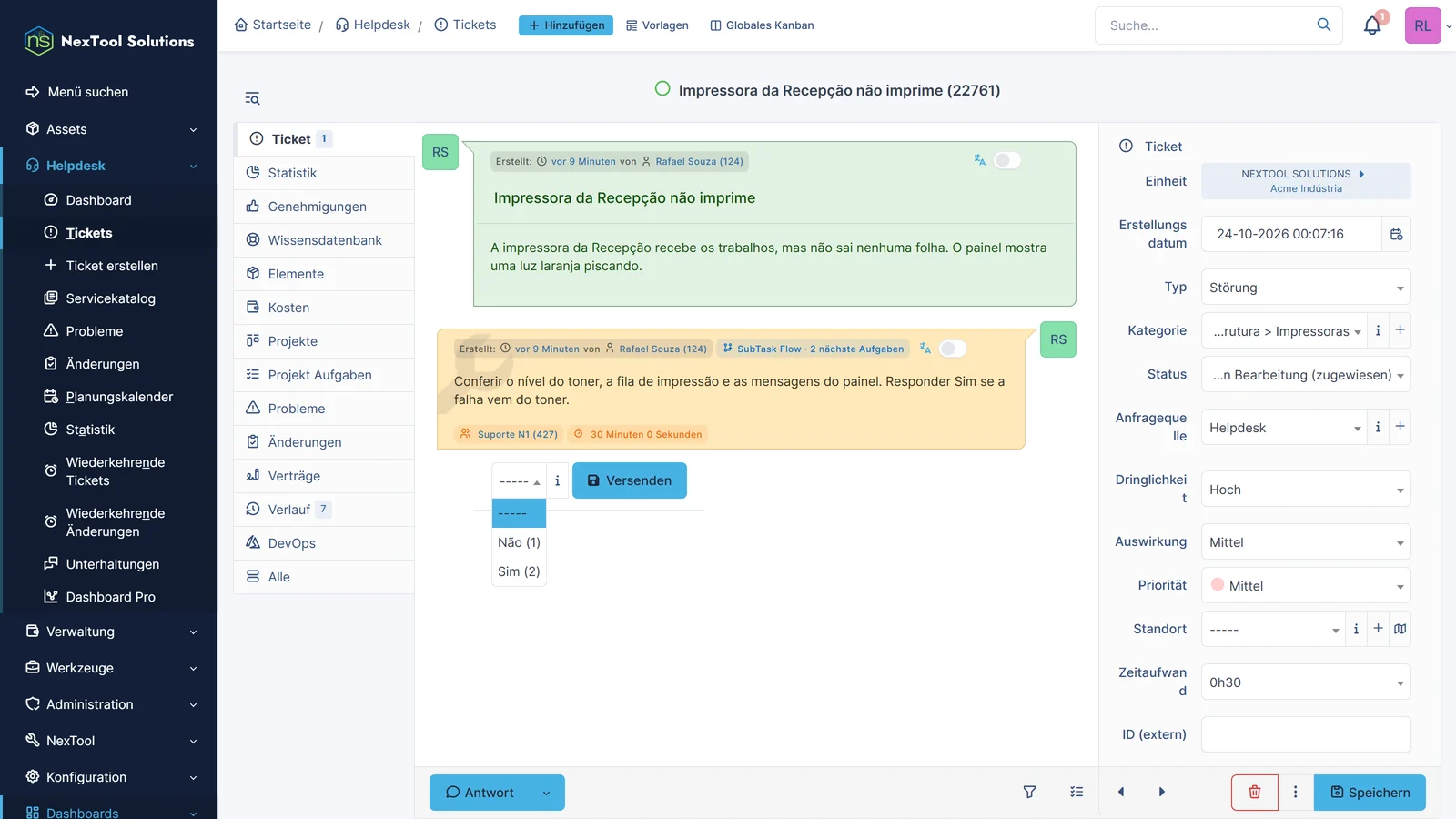Open the ticket list filter icon
The height and width of the screenshot is (819, 1456).
point(252,98)
